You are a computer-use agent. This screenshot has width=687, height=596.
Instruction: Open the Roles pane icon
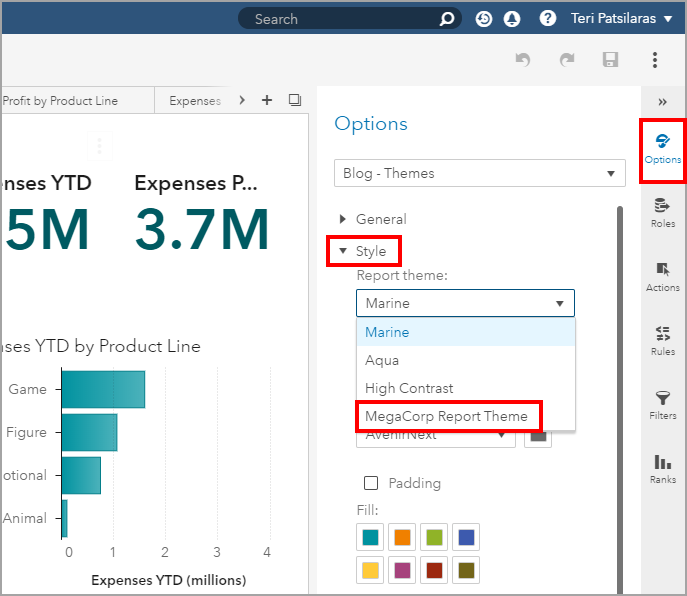pyautogui.click(x=662, y=212)
